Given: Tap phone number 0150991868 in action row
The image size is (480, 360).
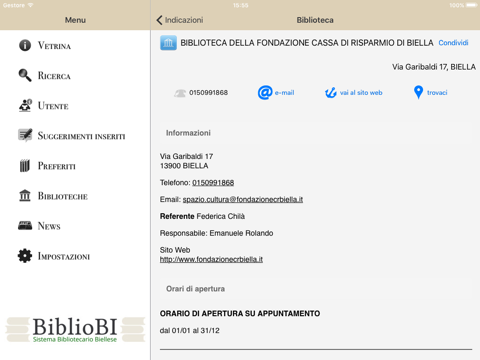Looking at the screenshot, I should [x=208, y=93].
